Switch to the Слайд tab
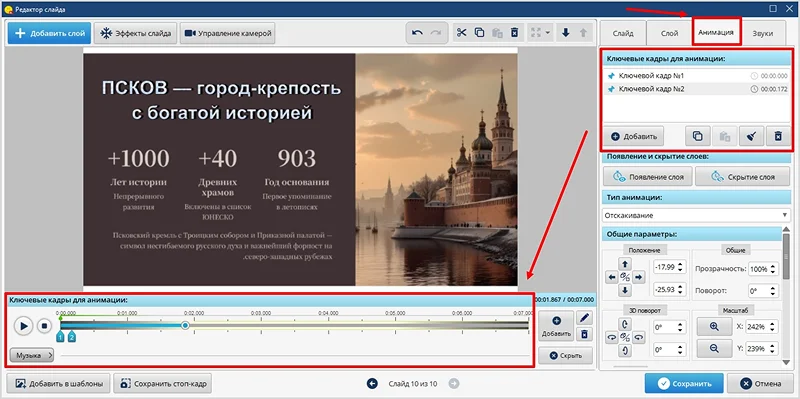800x399 pixels. pos(623,33)
